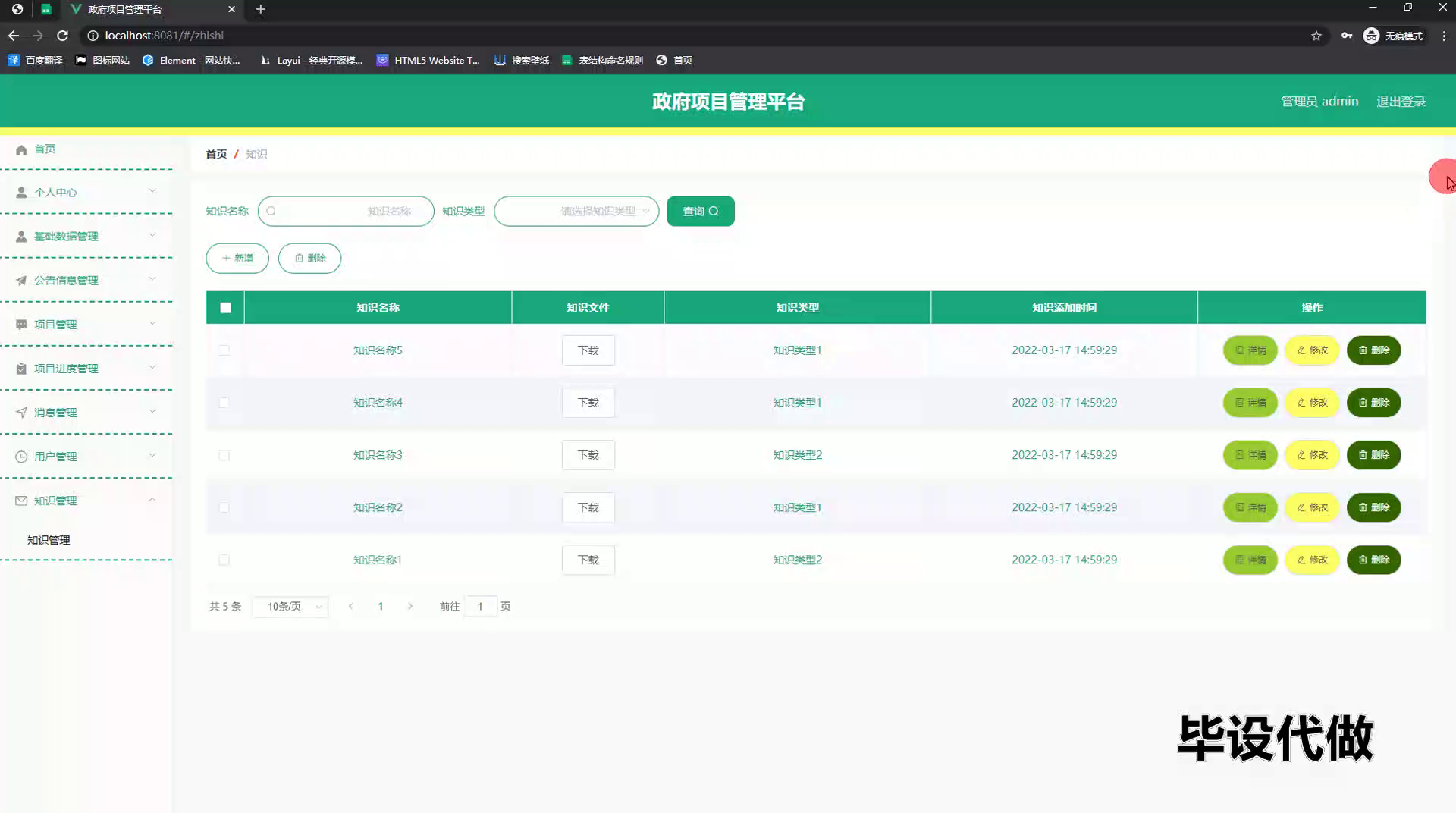Viewport: 1456px width, 813px height.
Task: Check the row checkbox for 知识名称1
Action: pos(224,560)
